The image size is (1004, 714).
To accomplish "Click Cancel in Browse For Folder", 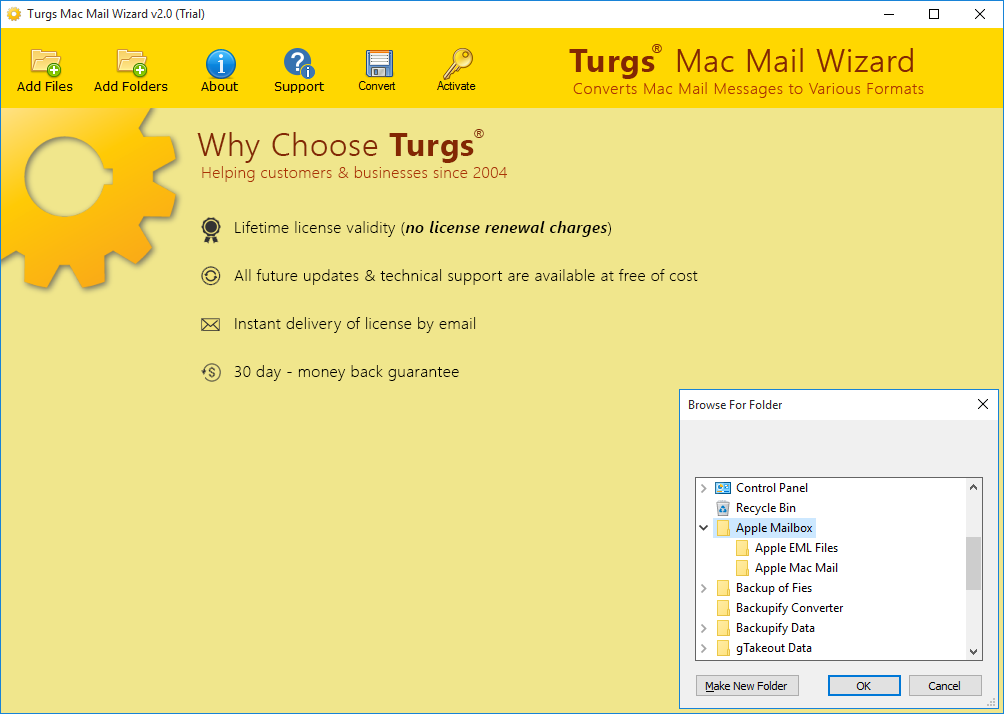I will click(x=944, y=686).
